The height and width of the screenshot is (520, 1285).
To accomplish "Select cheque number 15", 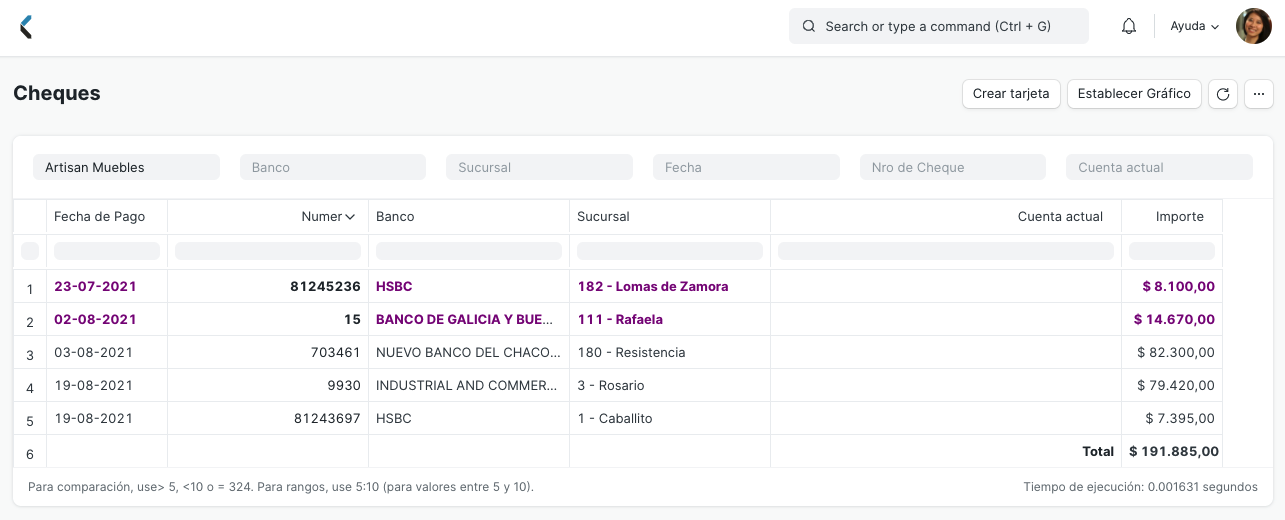I will 268,320.
